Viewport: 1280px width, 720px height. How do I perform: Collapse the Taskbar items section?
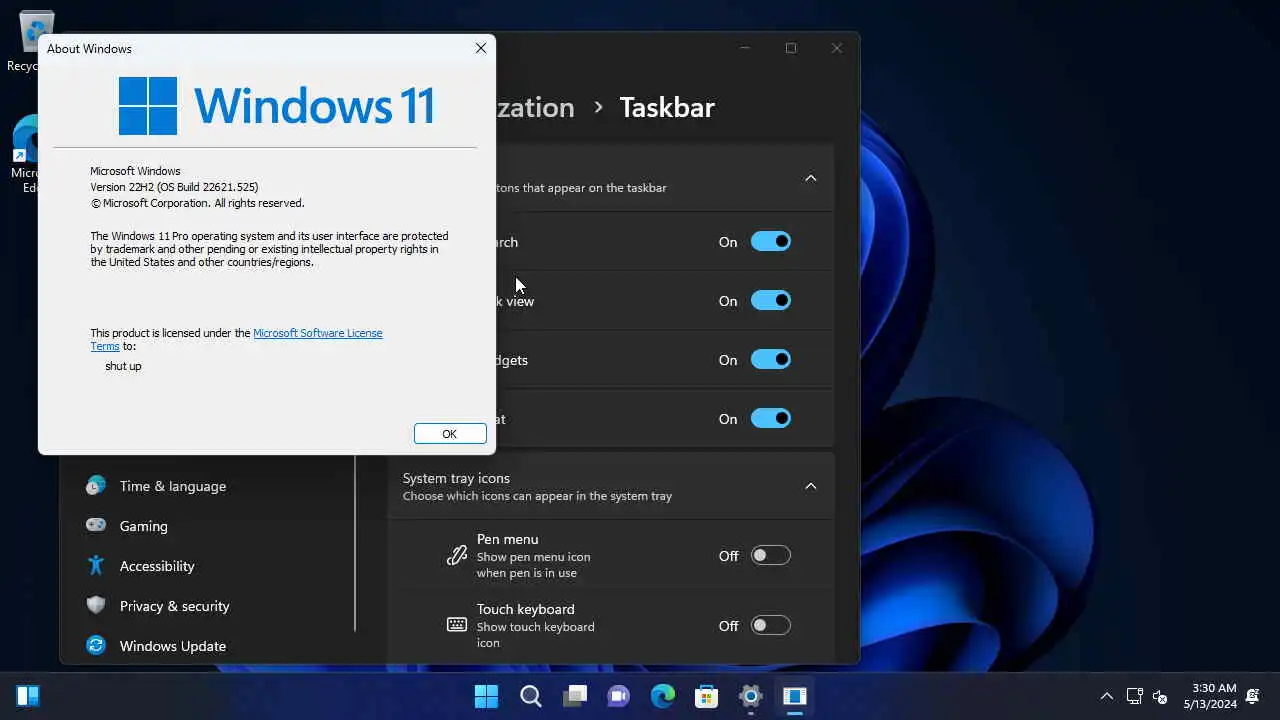click(x=811, y=178)
